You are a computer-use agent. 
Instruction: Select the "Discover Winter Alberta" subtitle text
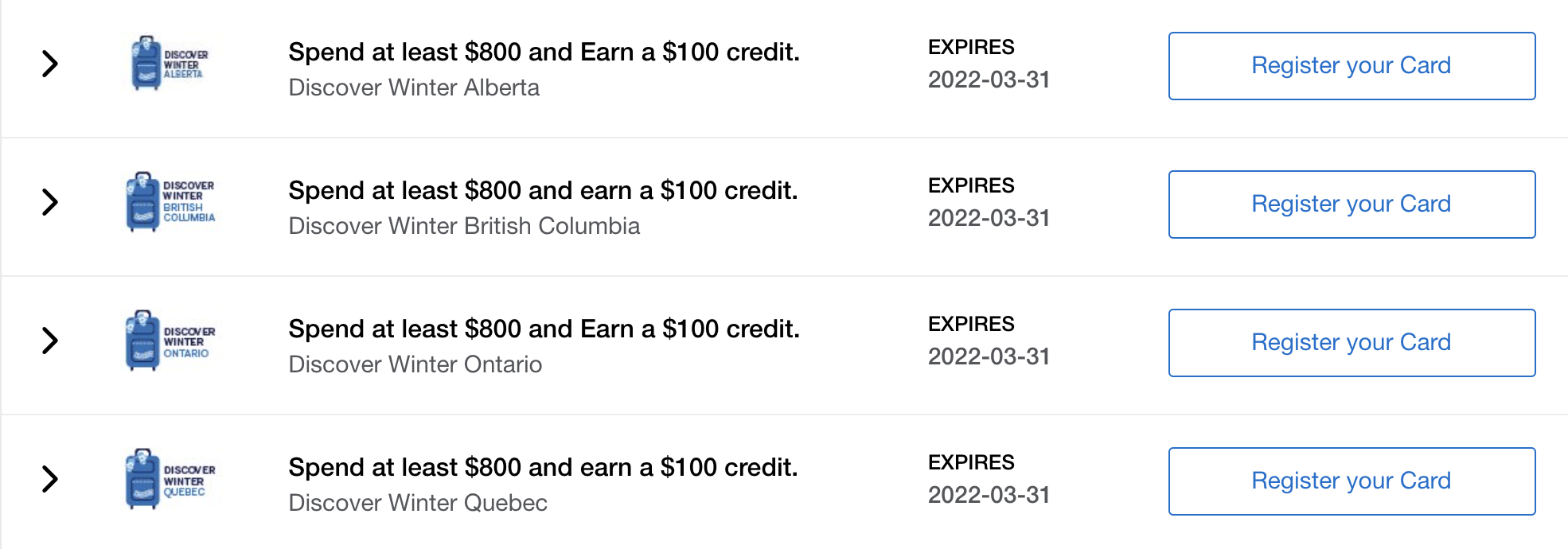[414, 88]
